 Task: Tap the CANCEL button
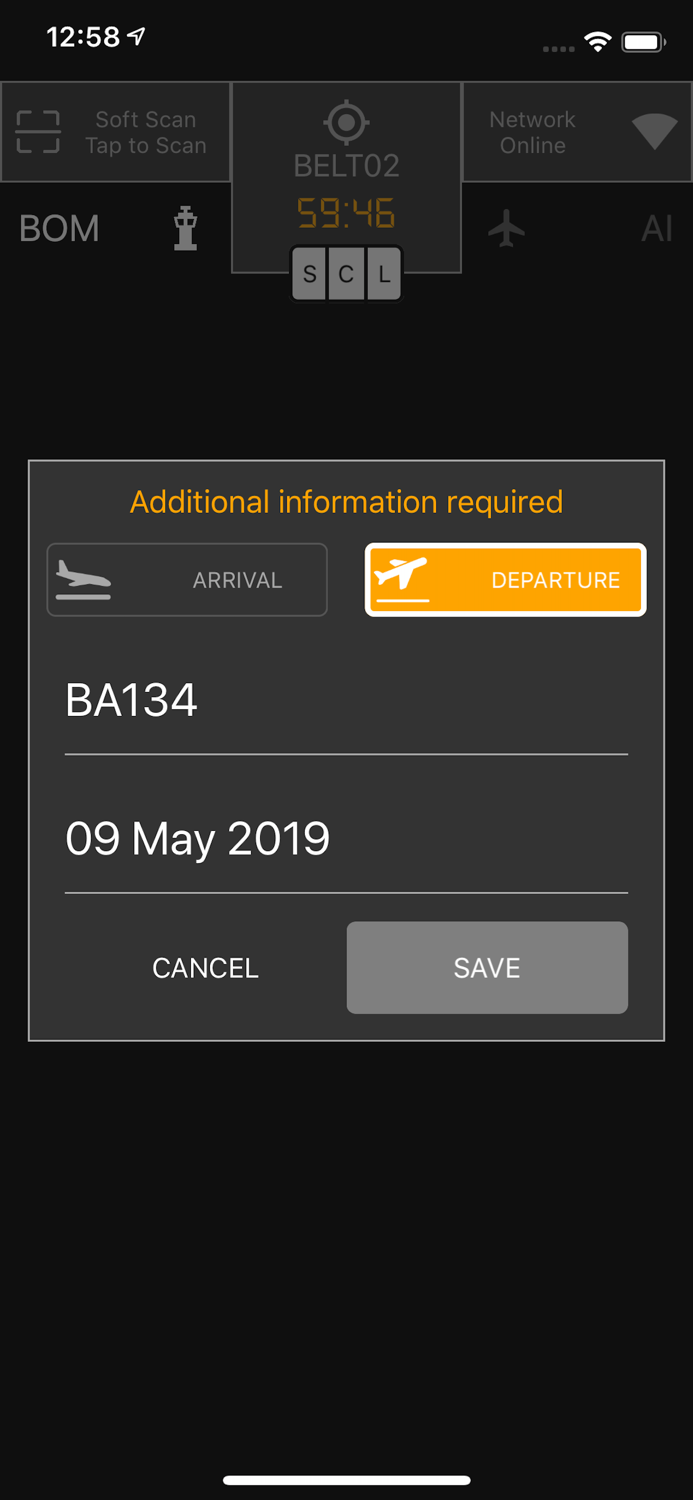pyautogui.click(x=204, y=967)
